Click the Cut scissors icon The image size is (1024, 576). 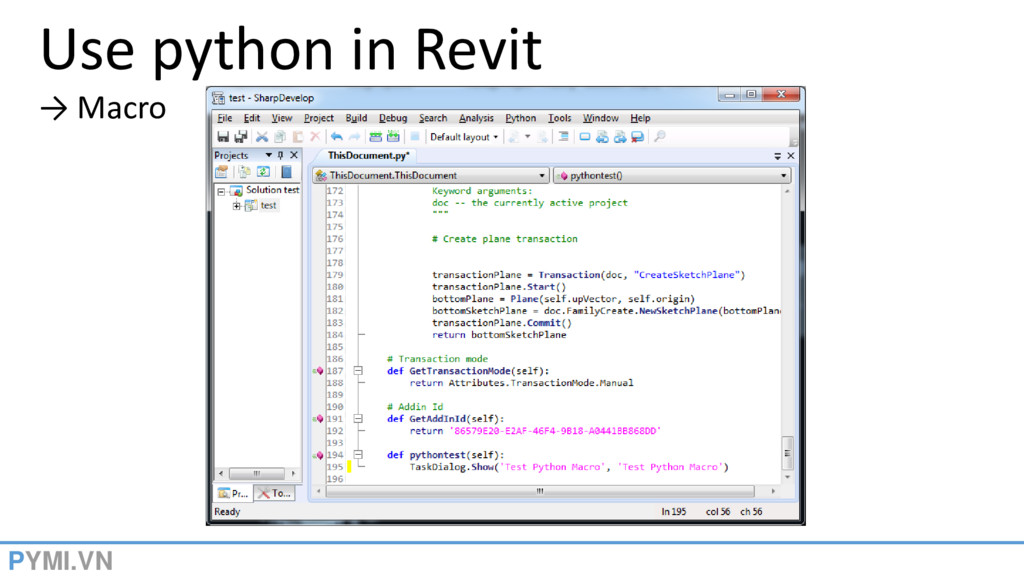(x=262, y=136)
